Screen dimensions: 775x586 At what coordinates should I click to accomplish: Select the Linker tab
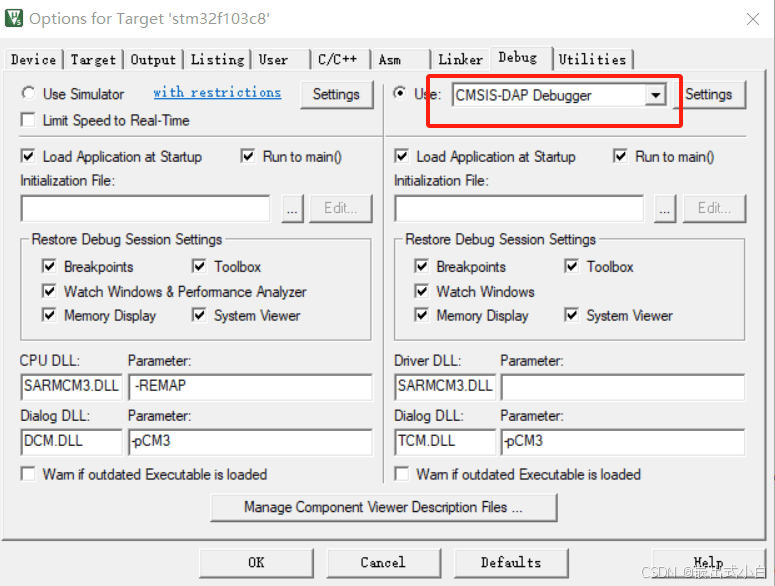pyautogui.click(x=461, y=59)
